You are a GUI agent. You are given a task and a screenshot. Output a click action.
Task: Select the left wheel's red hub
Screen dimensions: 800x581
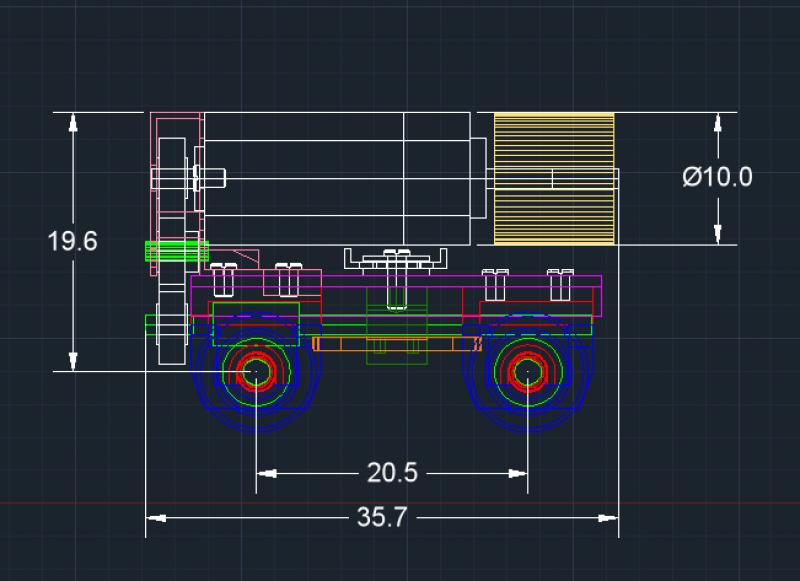point(256,371)
